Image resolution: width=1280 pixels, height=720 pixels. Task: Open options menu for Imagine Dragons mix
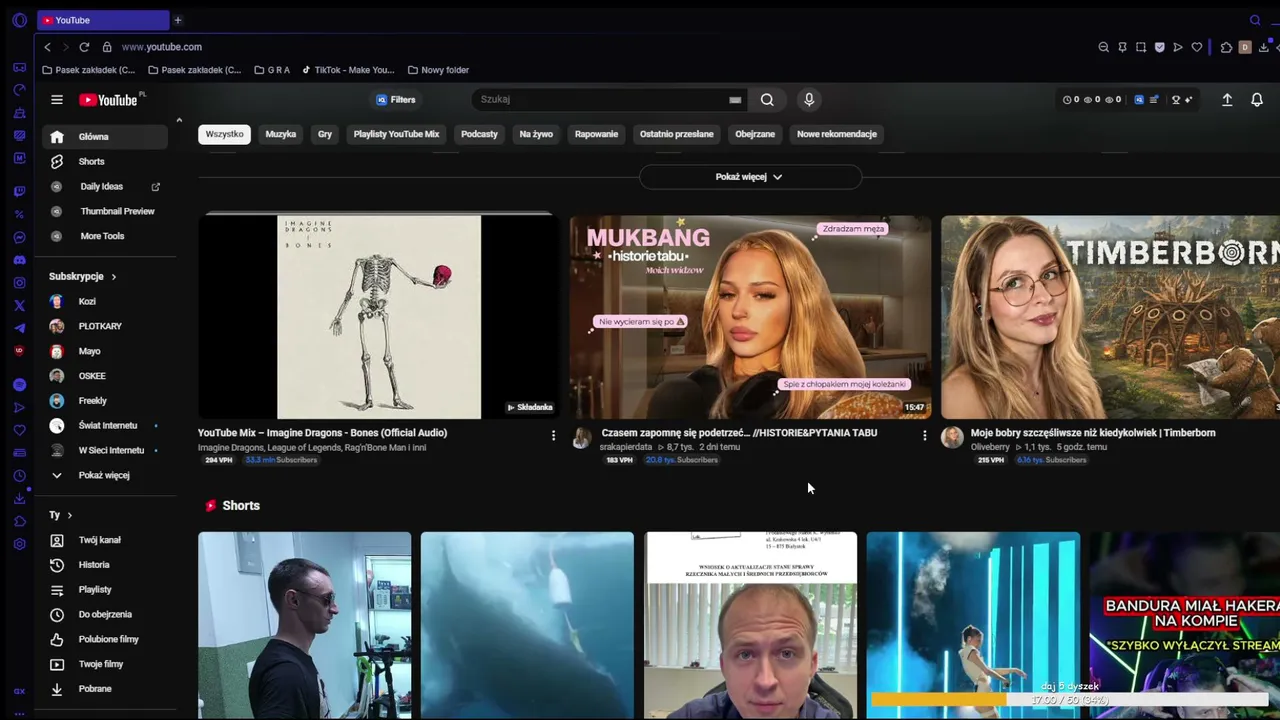coord(553,435)
